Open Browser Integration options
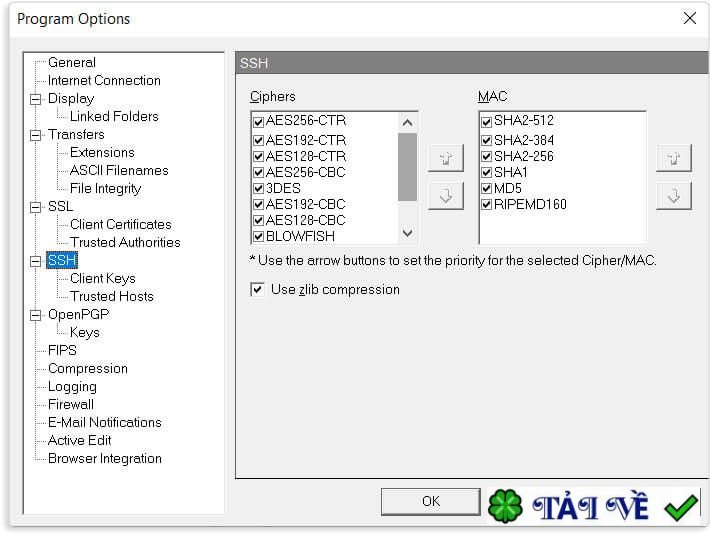 (105, 459)
